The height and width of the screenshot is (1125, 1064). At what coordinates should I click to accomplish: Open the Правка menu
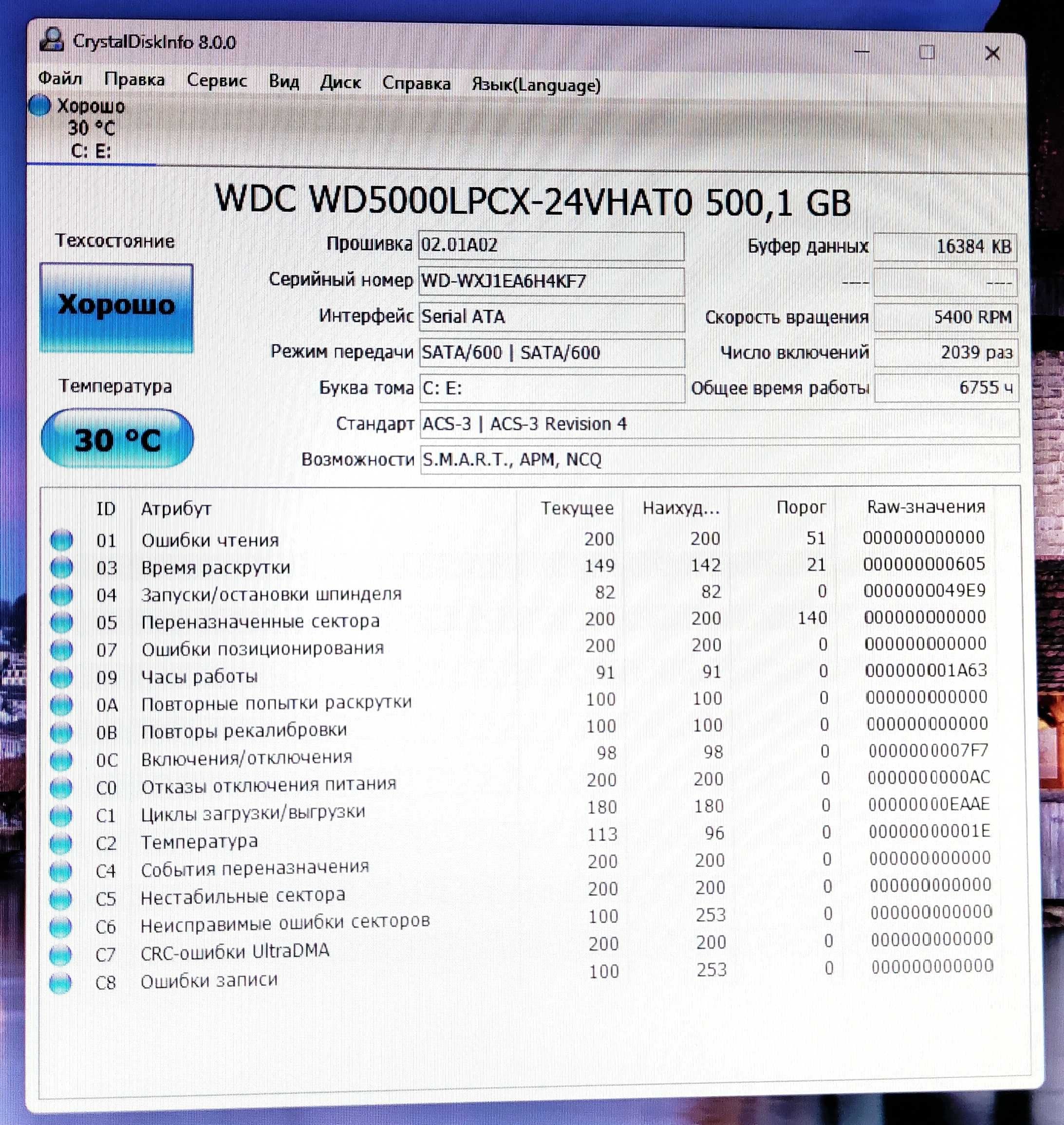click(x=134, y=80)
